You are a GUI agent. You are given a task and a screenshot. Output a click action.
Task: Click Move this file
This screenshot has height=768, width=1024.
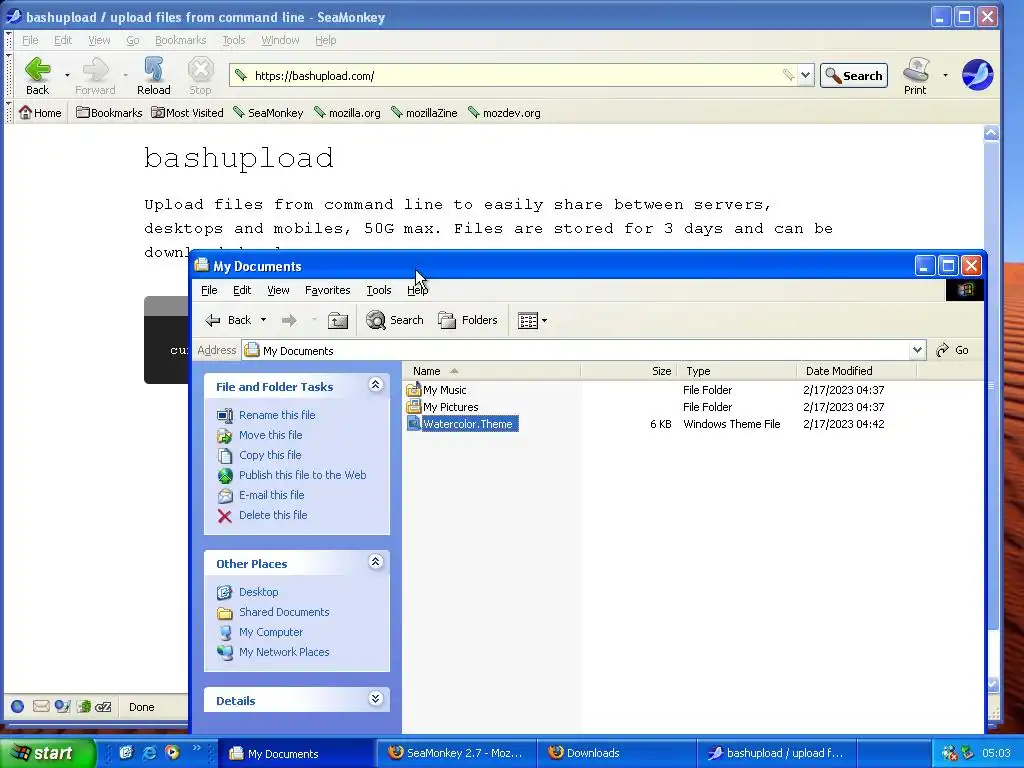tap(270, 435)
